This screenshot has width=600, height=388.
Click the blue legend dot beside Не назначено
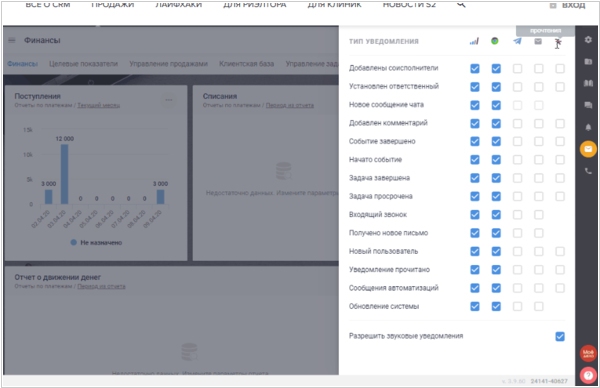74,242
